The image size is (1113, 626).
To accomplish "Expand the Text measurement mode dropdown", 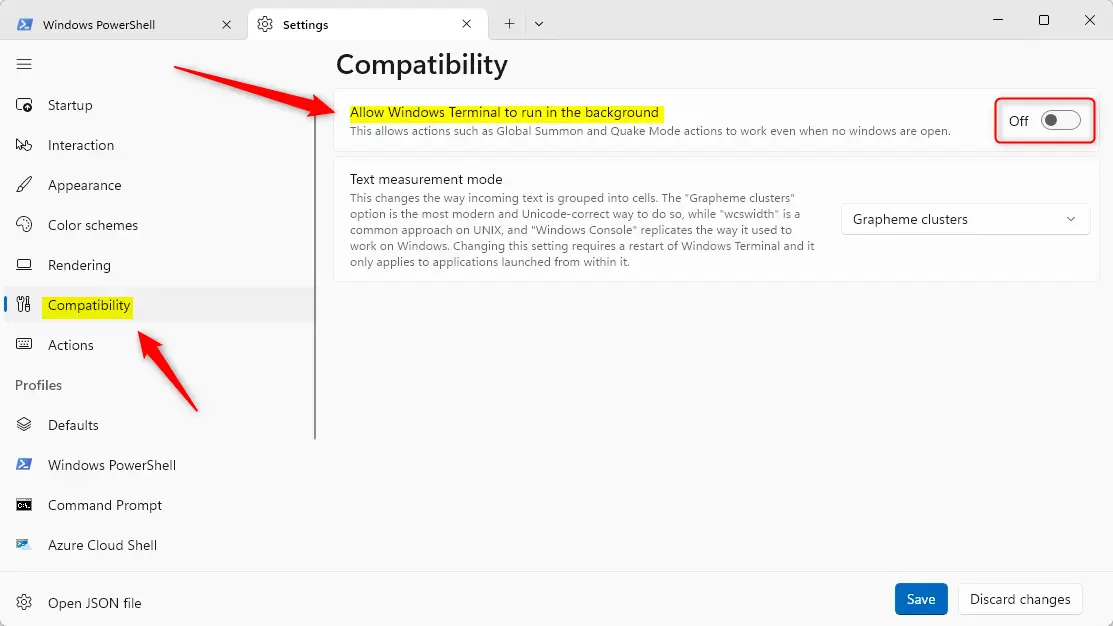I will coord(964,219).
